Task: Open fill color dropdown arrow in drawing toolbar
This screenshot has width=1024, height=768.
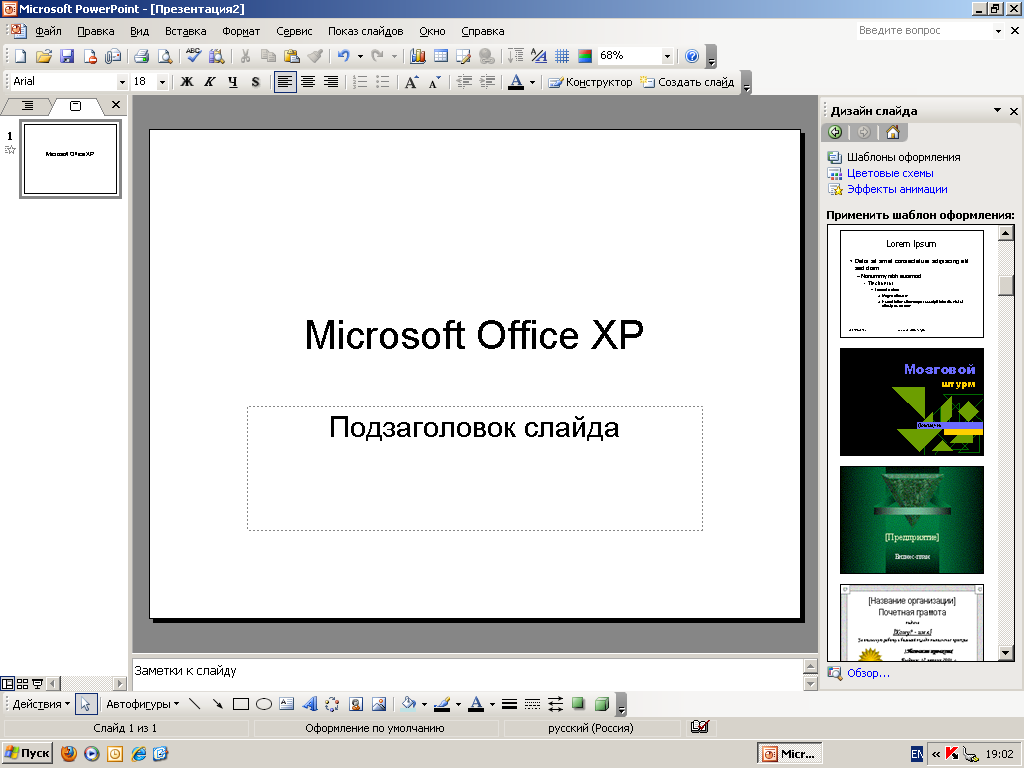Action: coord(424,704)
